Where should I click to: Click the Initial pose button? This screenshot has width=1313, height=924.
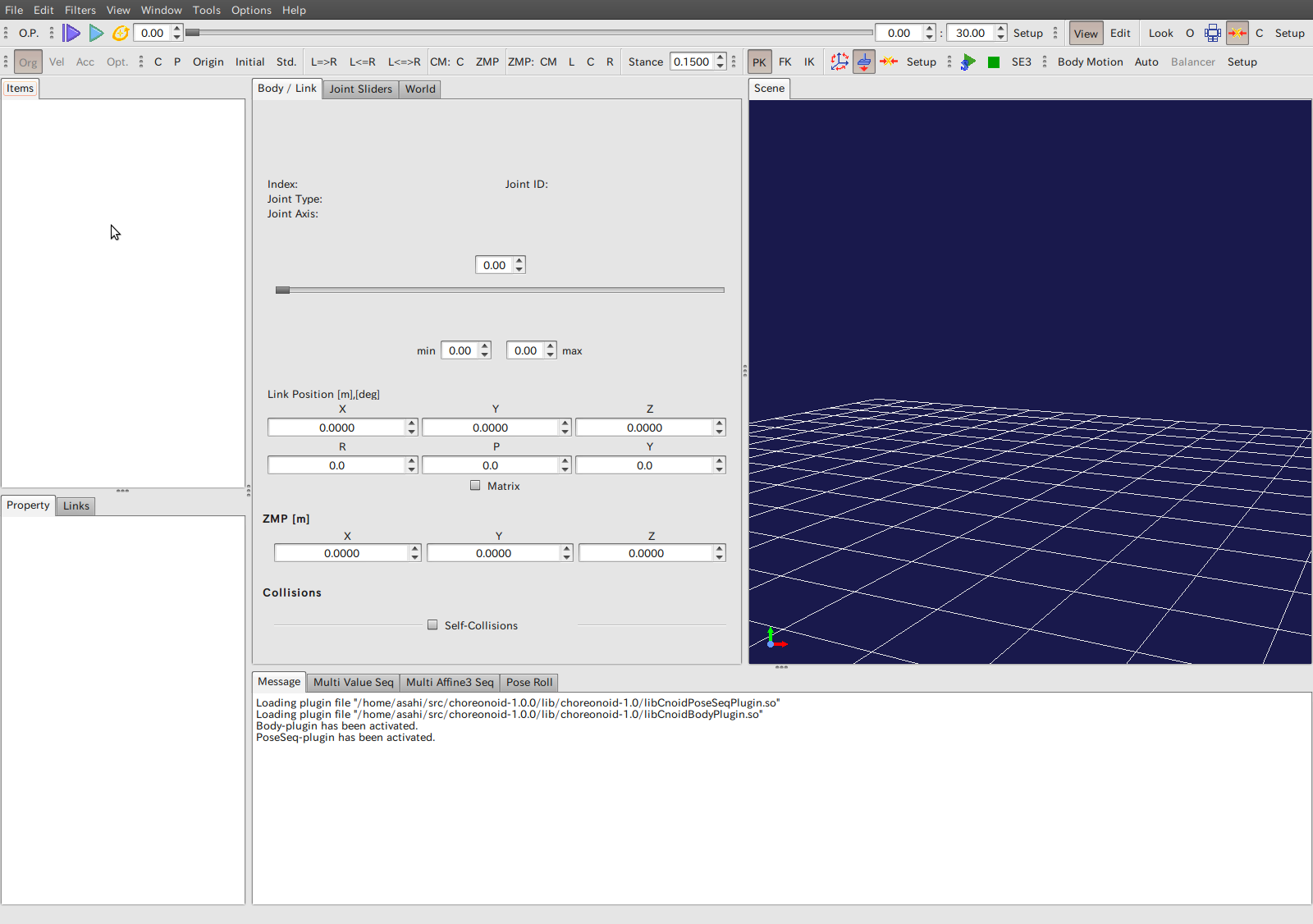click(x=249, y=62)
